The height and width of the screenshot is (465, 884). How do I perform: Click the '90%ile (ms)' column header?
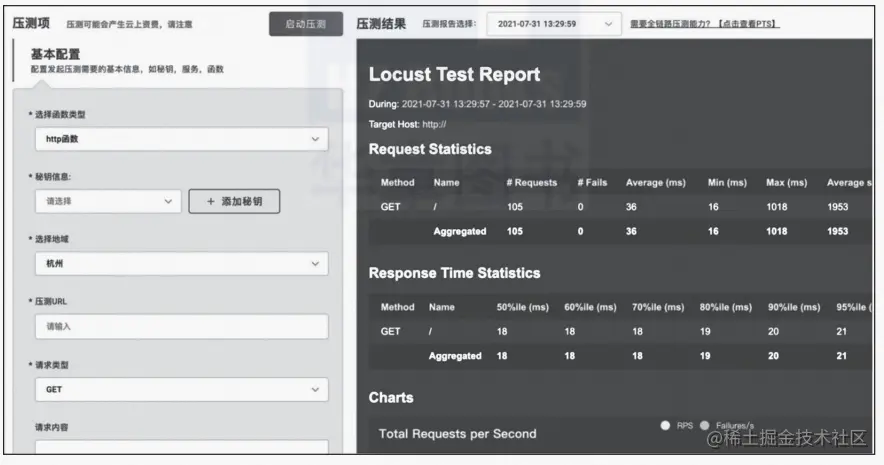tap(794, 307)
